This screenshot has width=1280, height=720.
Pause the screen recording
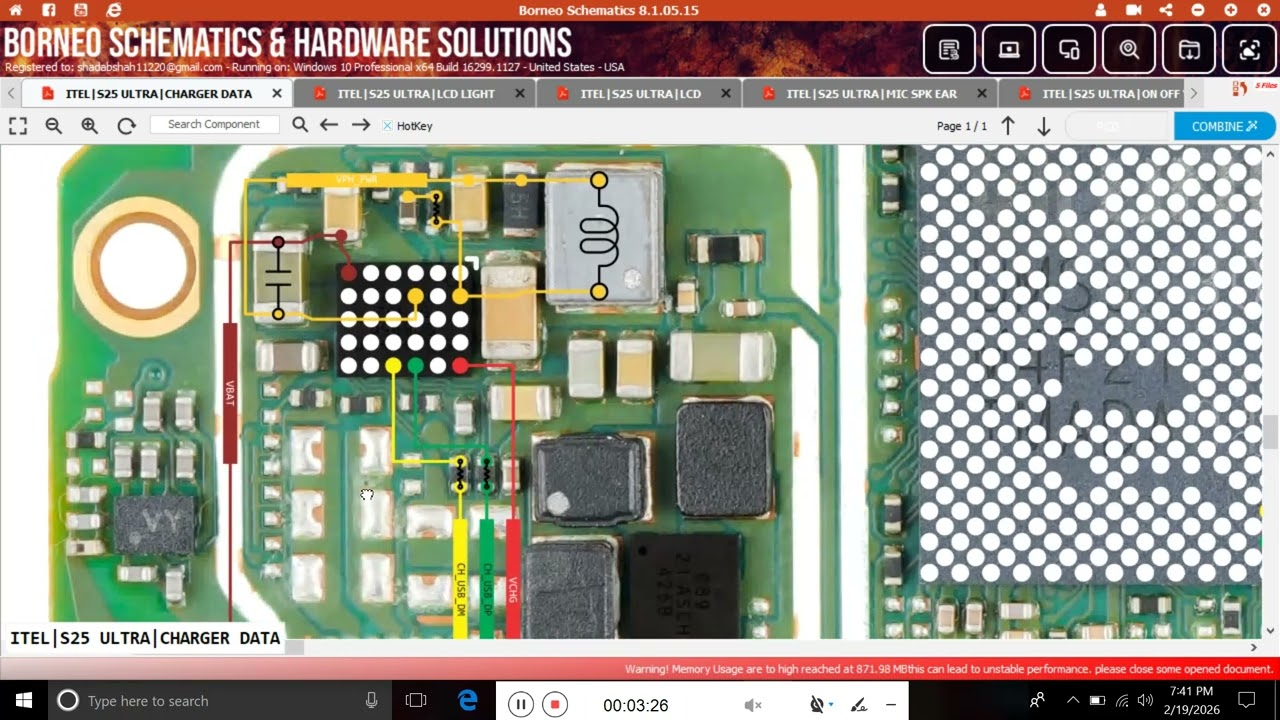click(x=520, y=704)
